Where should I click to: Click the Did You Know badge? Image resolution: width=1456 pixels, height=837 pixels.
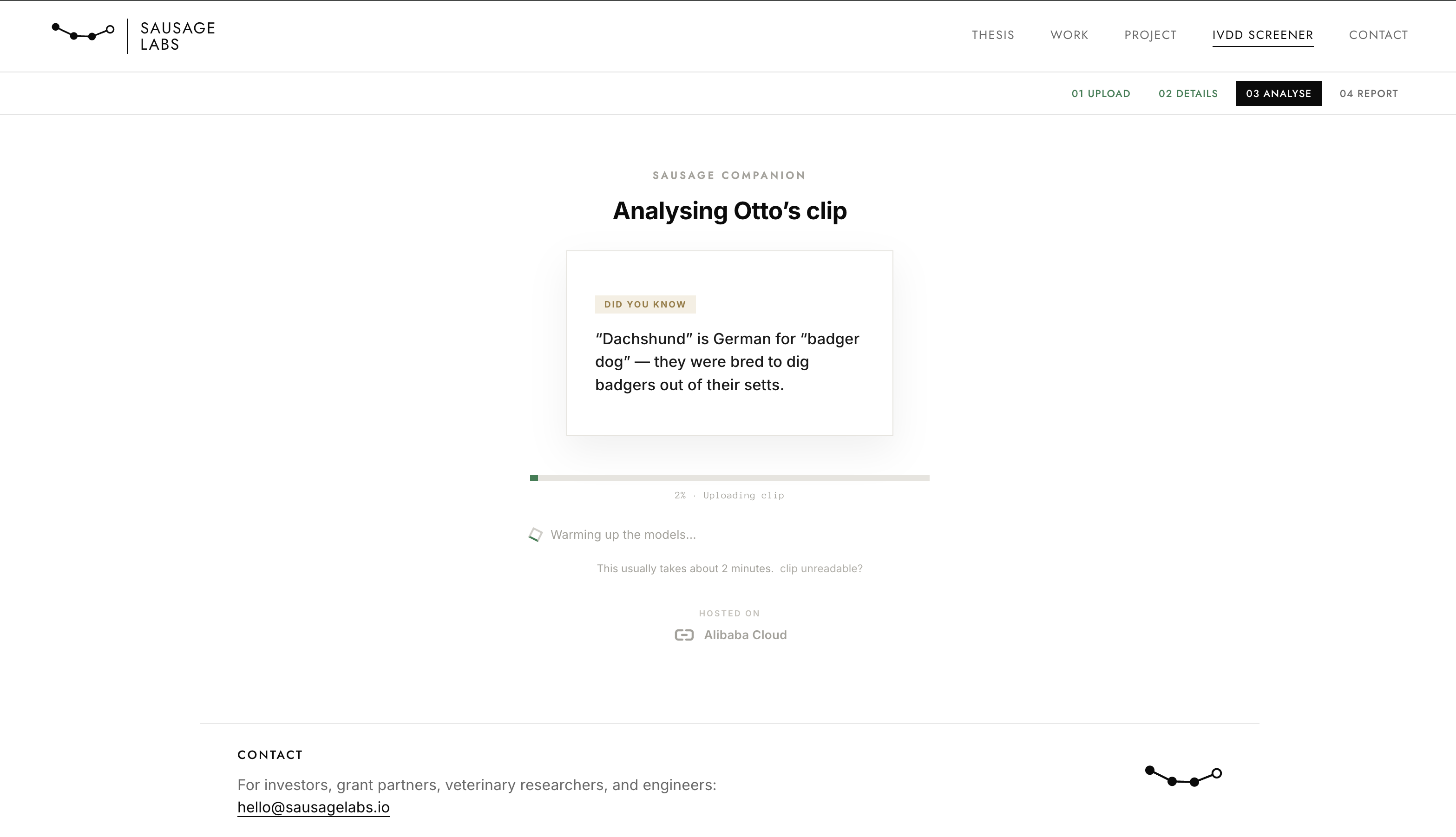645,305
